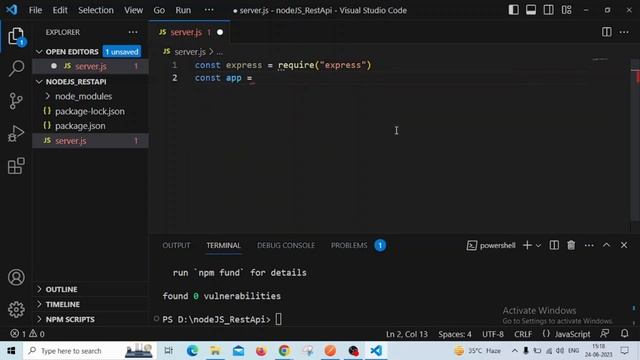Change the CRLF line ending
Image resolution: width=640 pixels, height=360 pixels.
tap(523, 334)
